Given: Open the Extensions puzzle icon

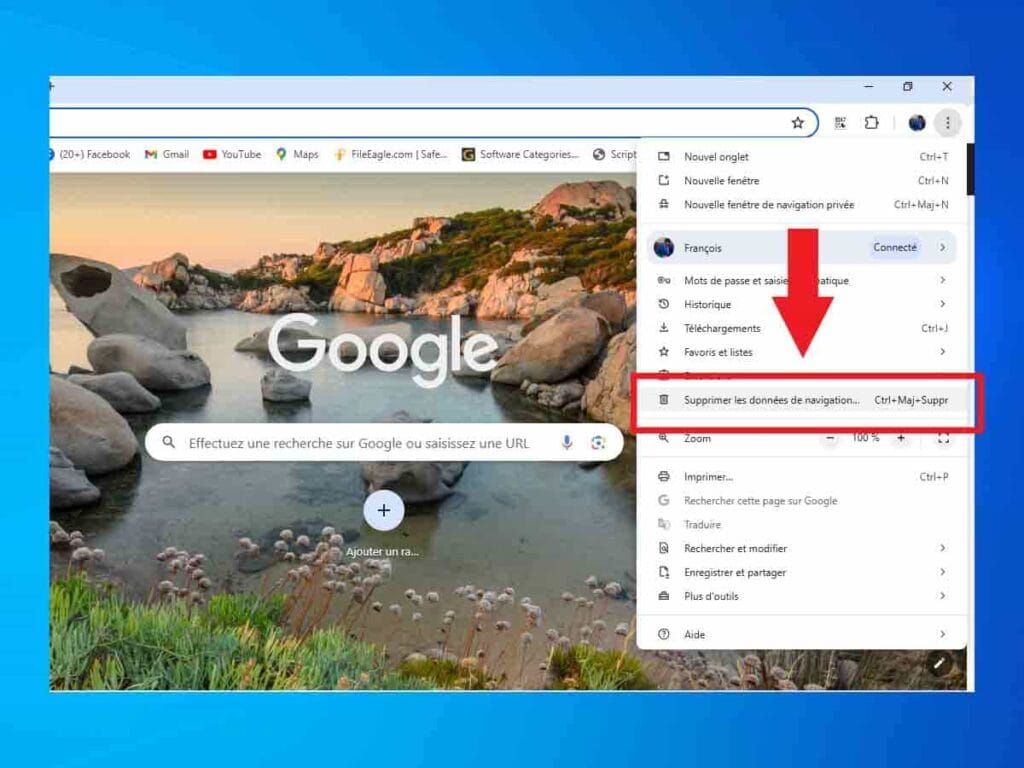Looking at the screenshot, I should [871, 123].
